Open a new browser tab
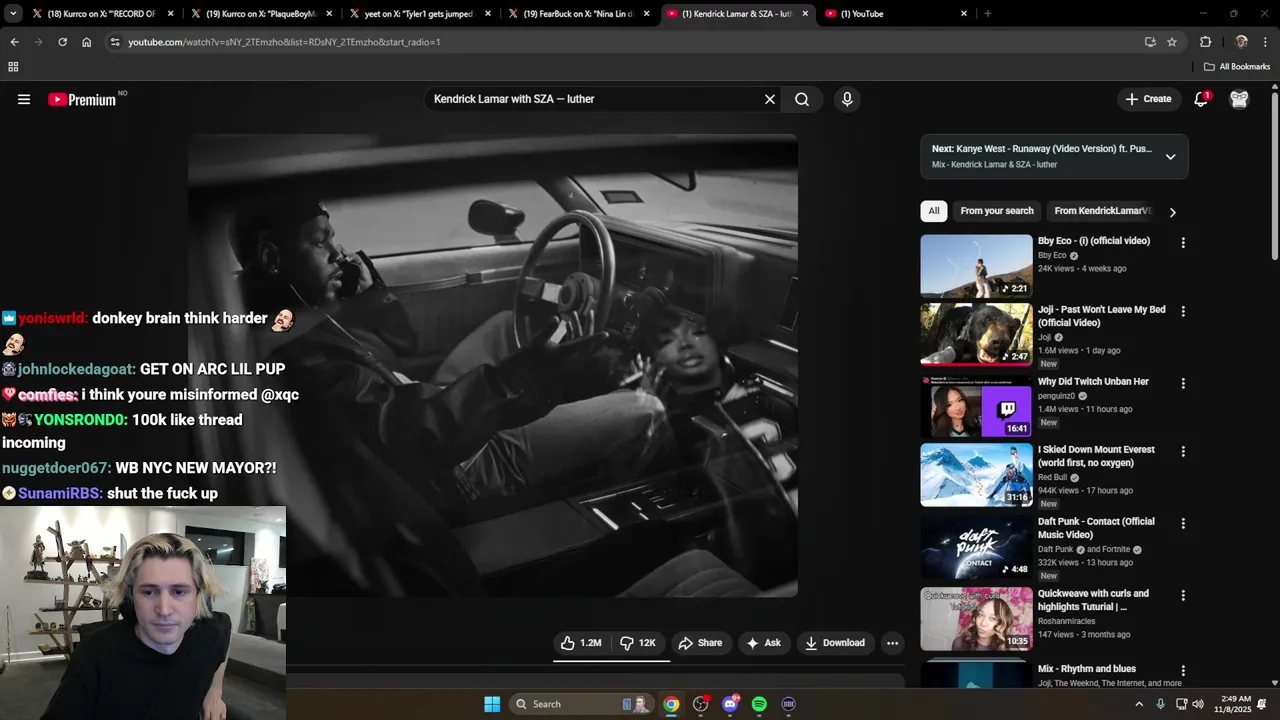Image resolution: width=1280 pixels, height=720 pixels. [x=988, y=14]
